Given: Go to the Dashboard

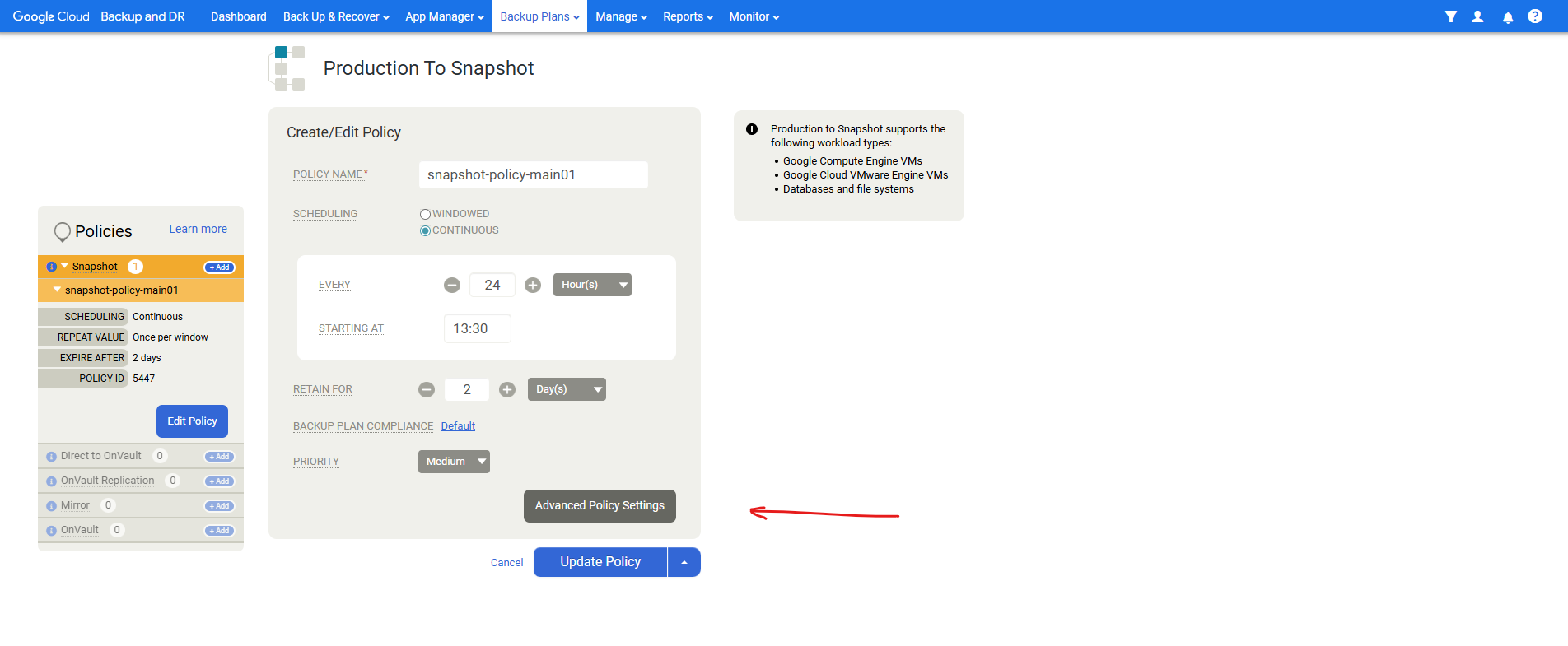Looking at the screenshot, I should (x=239, y=16).
